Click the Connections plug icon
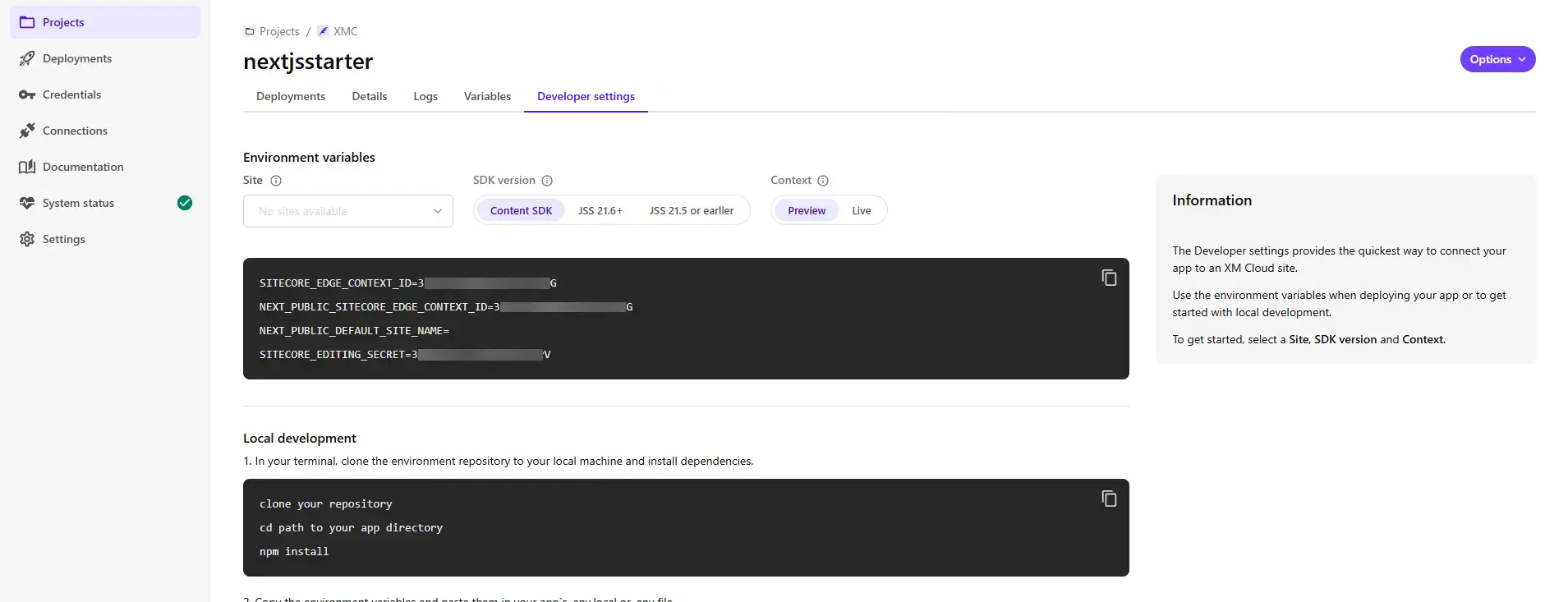This screenshot has width=1568, height=602. [x=27, y=131]
